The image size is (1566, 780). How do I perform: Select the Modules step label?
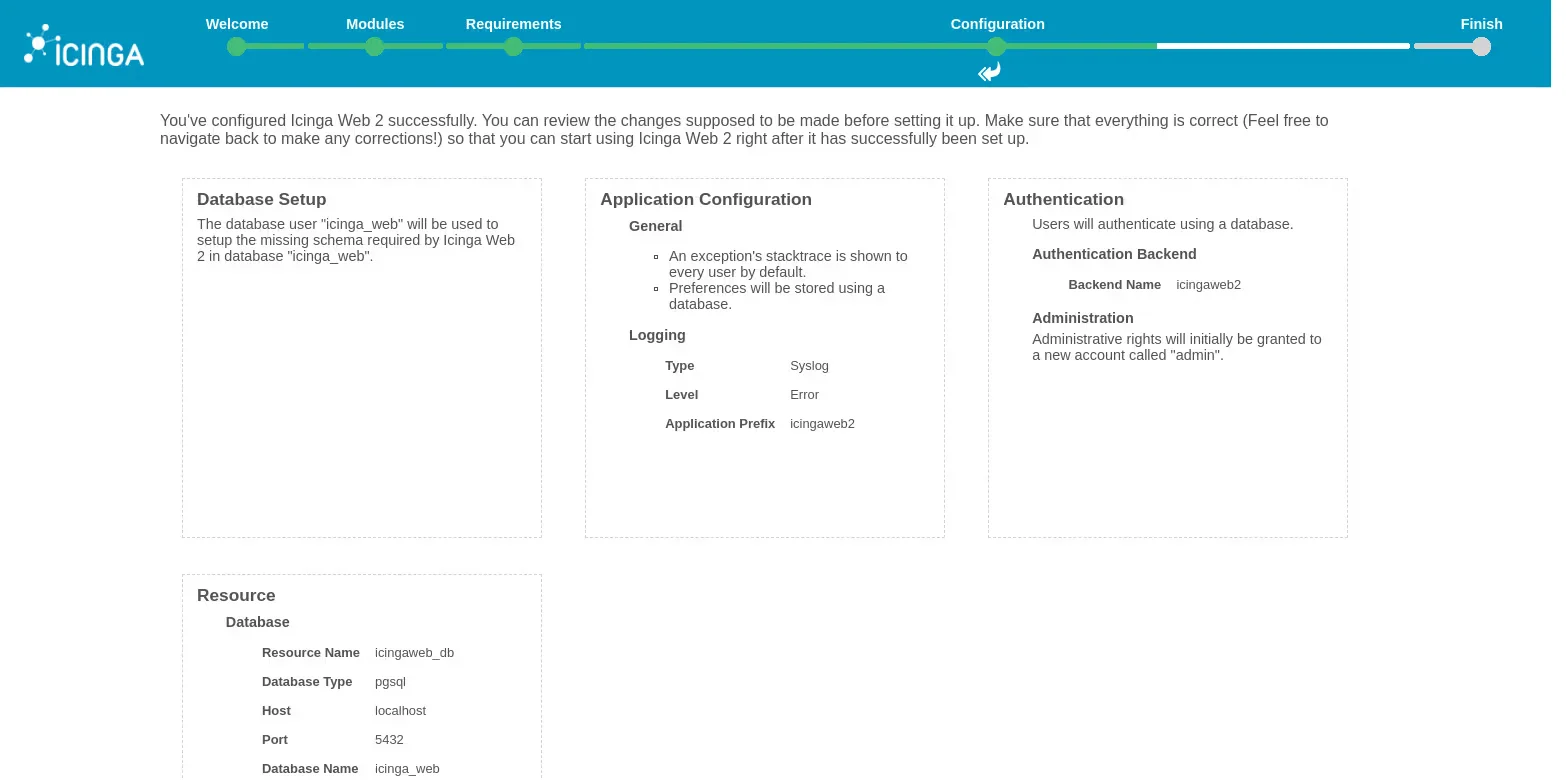click(x=375, y=24)
